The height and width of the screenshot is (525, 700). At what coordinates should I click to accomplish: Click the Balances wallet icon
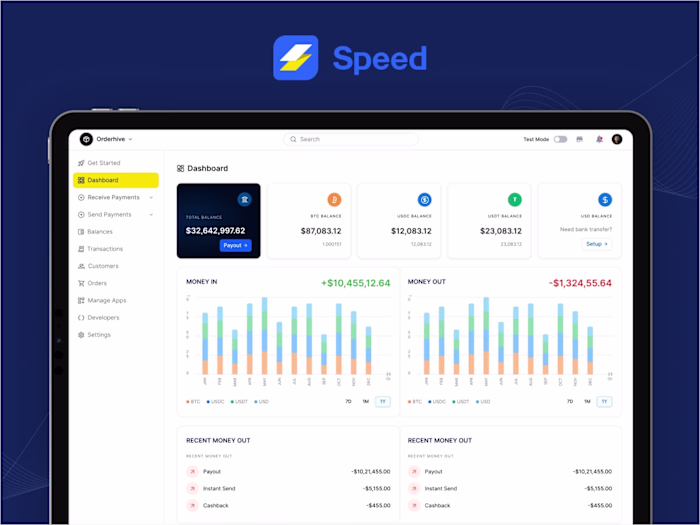pyautogui.click(x=81, y=232)
